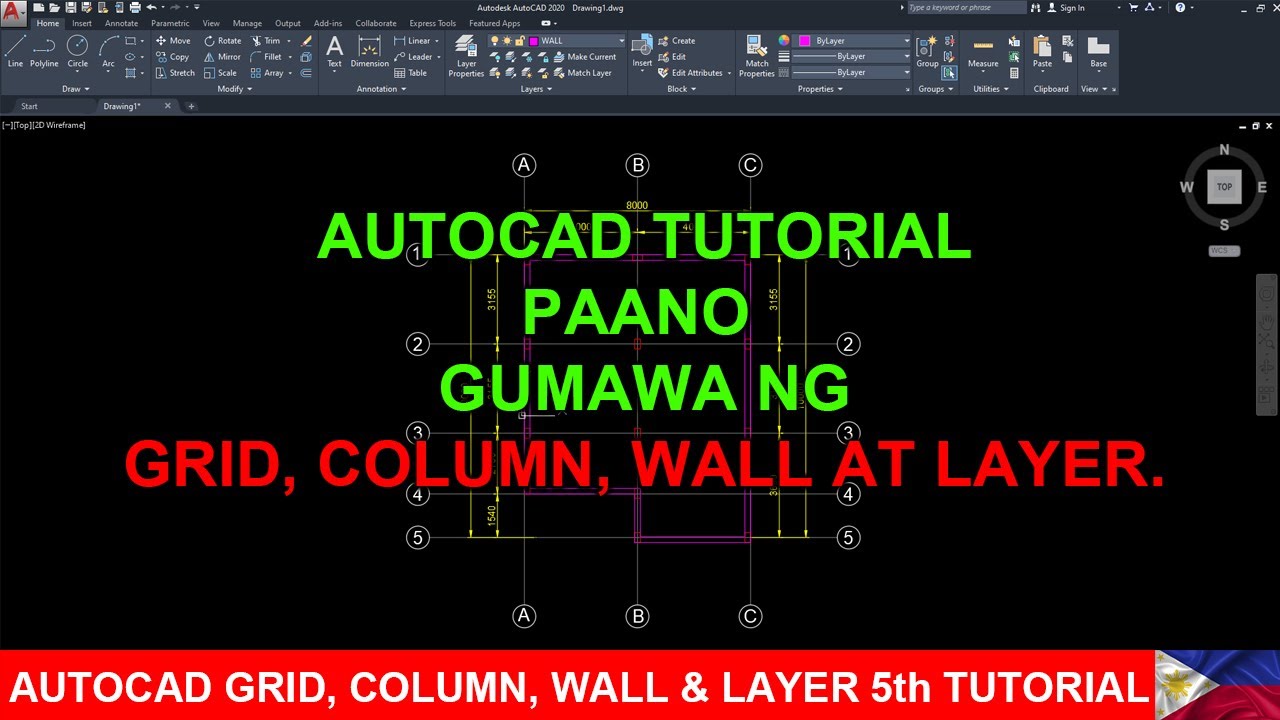Activate the Scale command
Screen dimensions: 1280x720
[x=220, y=73]
